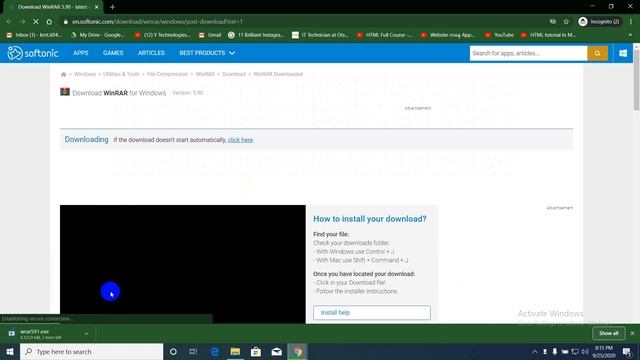Open the Windows breadcrumb link
The width and height of the screenshot is (640, 360).
point(85,74)
